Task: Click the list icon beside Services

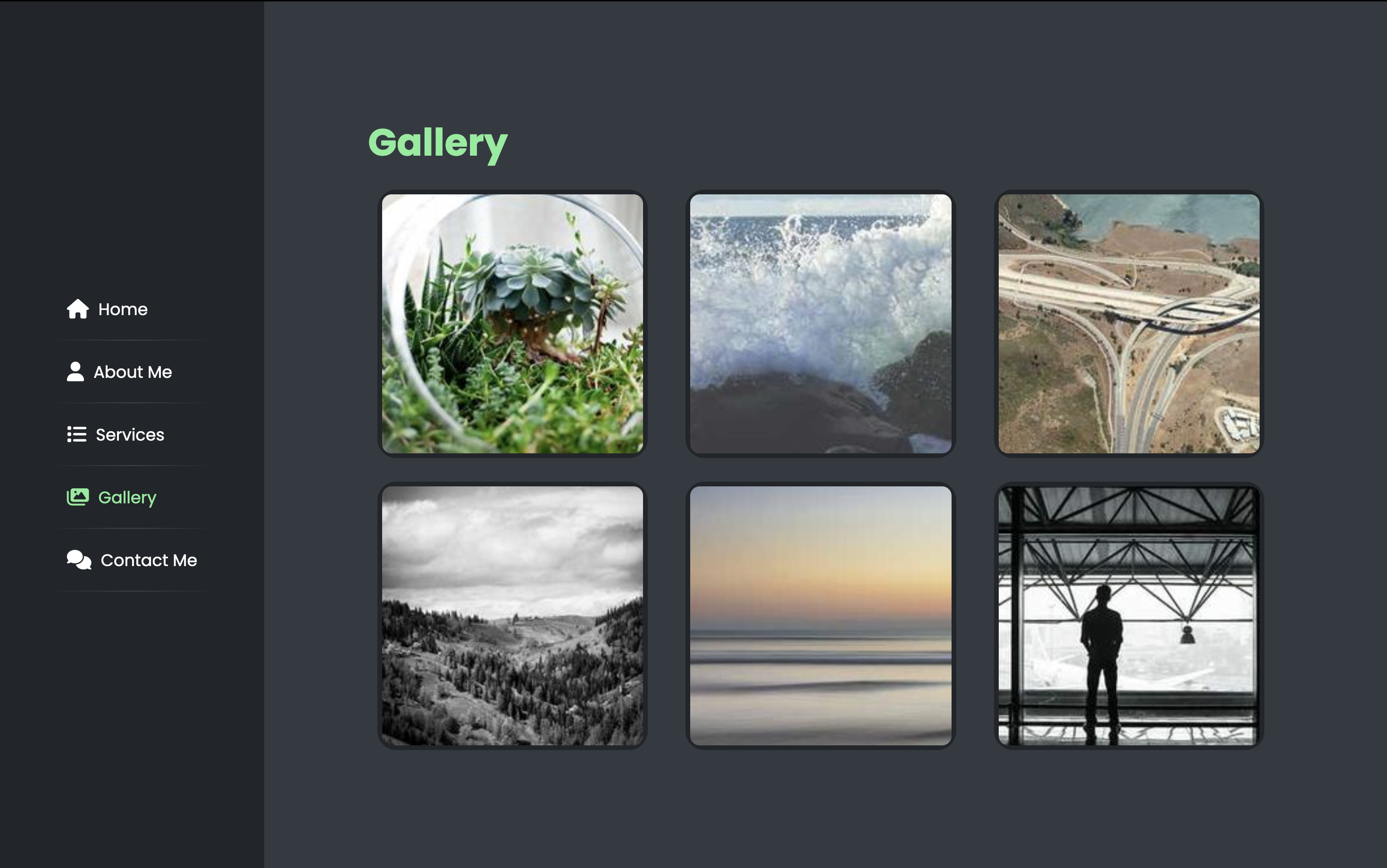Action: pyautogui.click(x=76, y=434)
